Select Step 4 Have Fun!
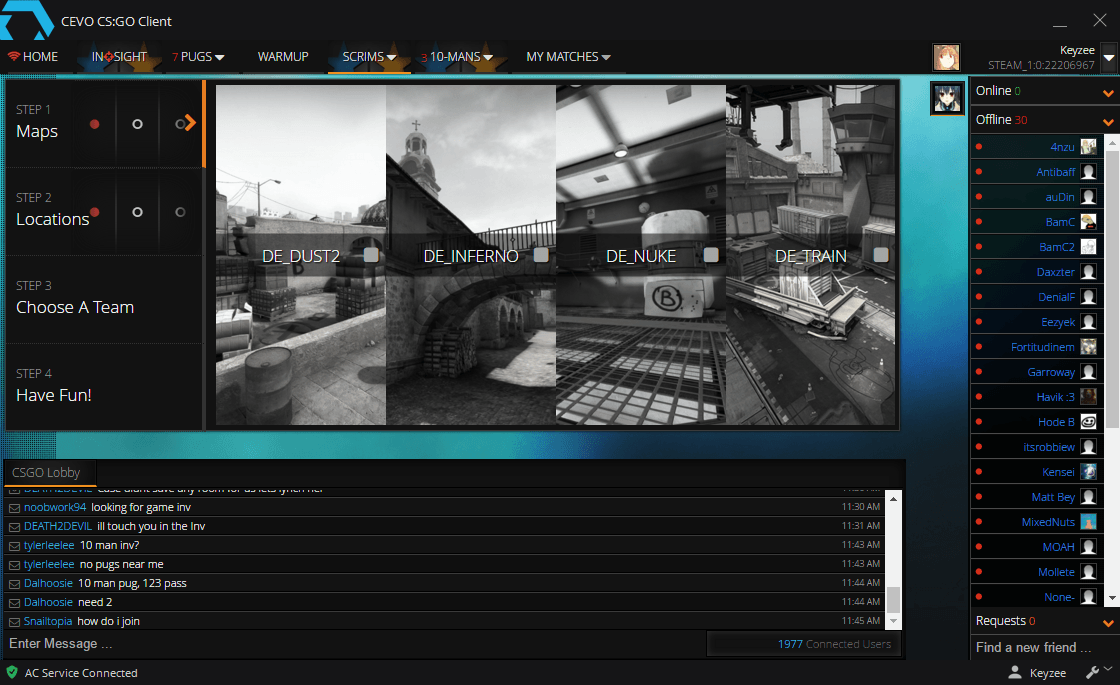The width and height of the screenshot is (1120, 685). (104, 386)
